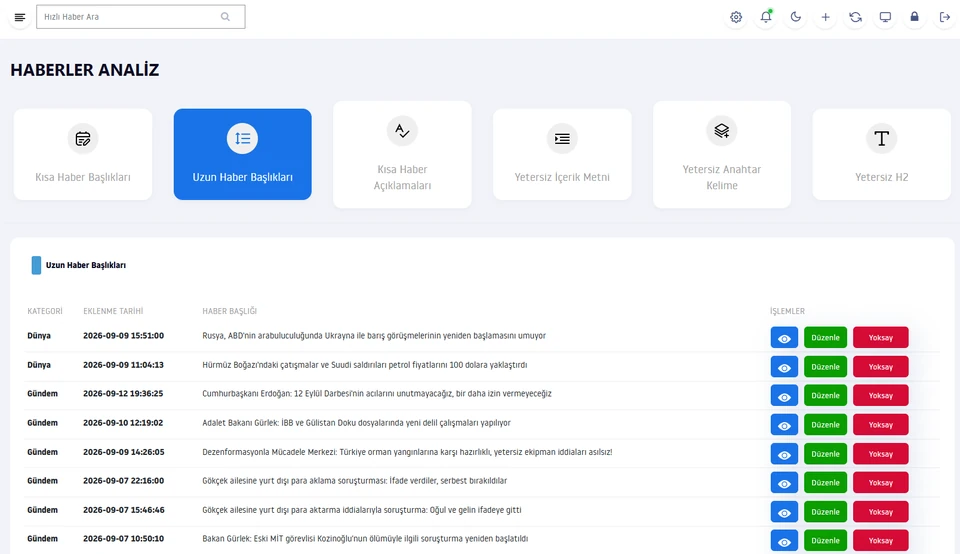Click headline 'Gökçek ailesine yurt dışı para aktarma'
Image resolution: width=960 pixels, height=554 pixels.
[362, 510]
